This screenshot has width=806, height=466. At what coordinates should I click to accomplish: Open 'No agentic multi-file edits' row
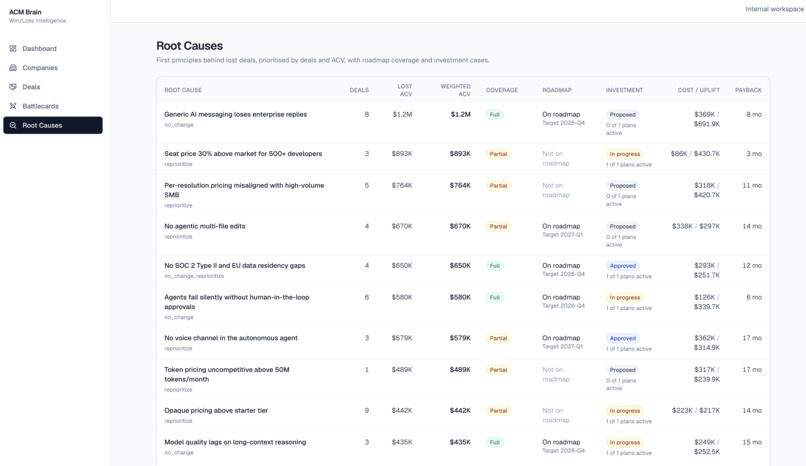[x=463, y=235]
